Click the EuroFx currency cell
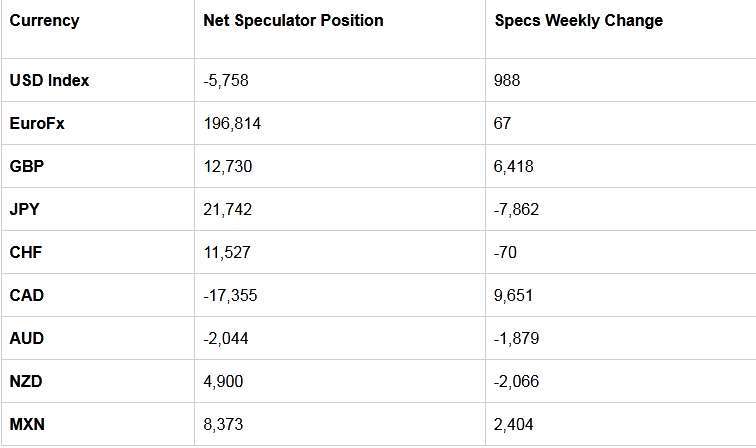Screen dimensions: 756x448 pos(37,123)
